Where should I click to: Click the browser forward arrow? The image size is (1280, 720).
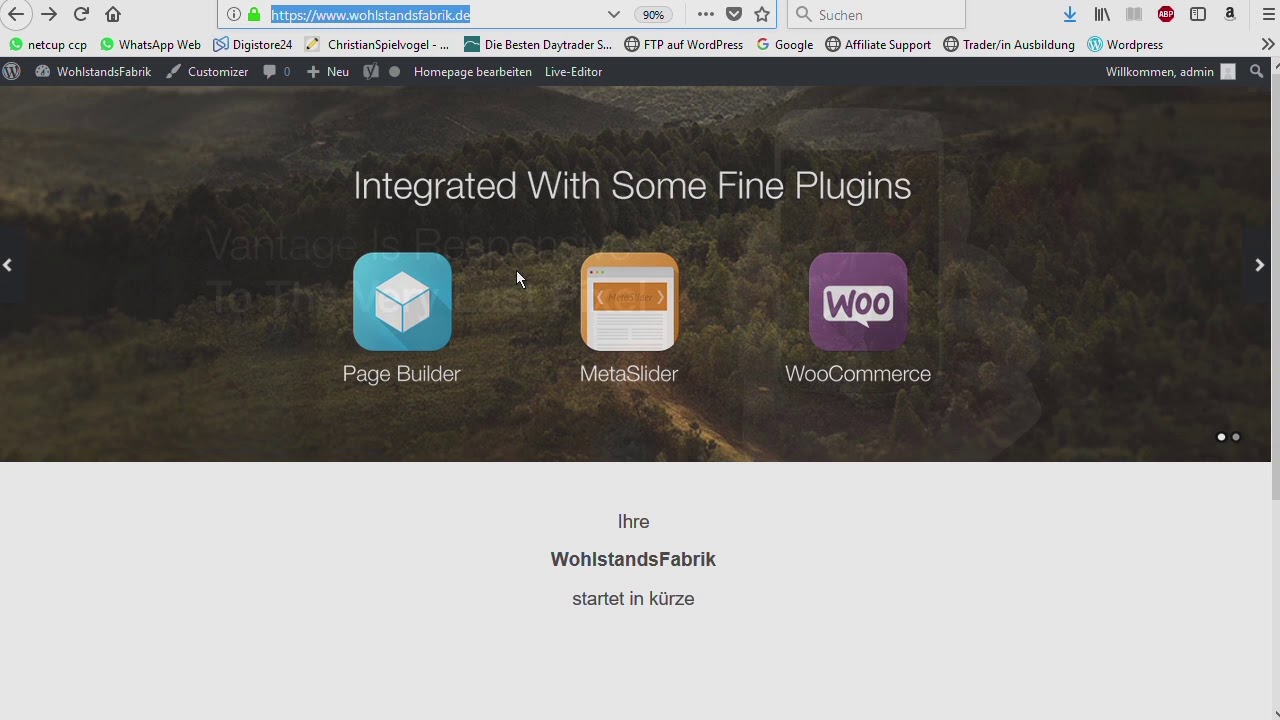pyautogui.click(x=49, y=14)
